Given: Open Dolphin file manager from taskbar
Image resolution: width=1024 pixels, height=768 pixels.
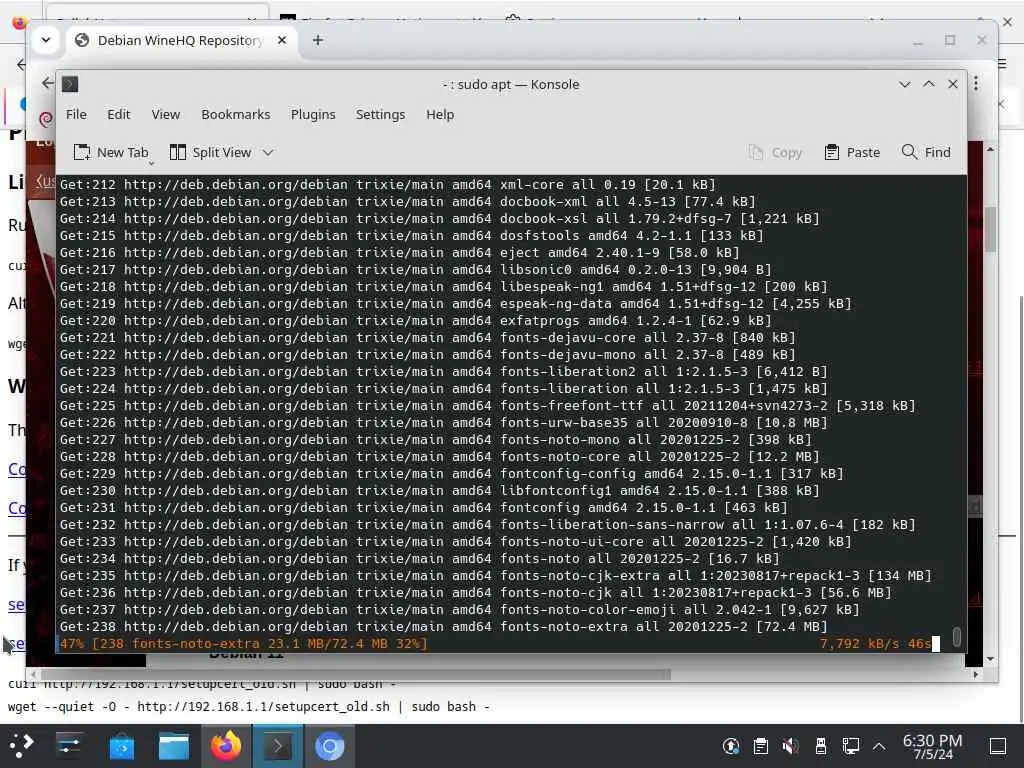Looking at the screenshot, I should pyautogui.click(x=174, y=746).
